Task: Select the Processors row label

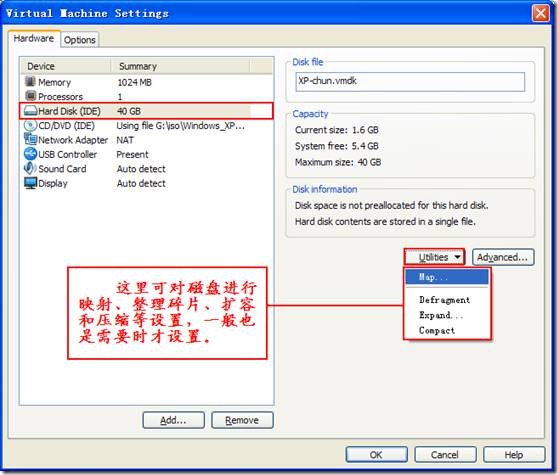Action: [60, 96]
